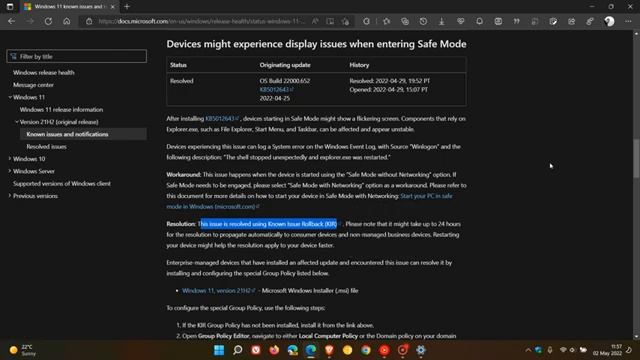Screen dimensions: 640x360
Task: Click the read aloud icon in address bar
Action: click(x=315, y=21)
